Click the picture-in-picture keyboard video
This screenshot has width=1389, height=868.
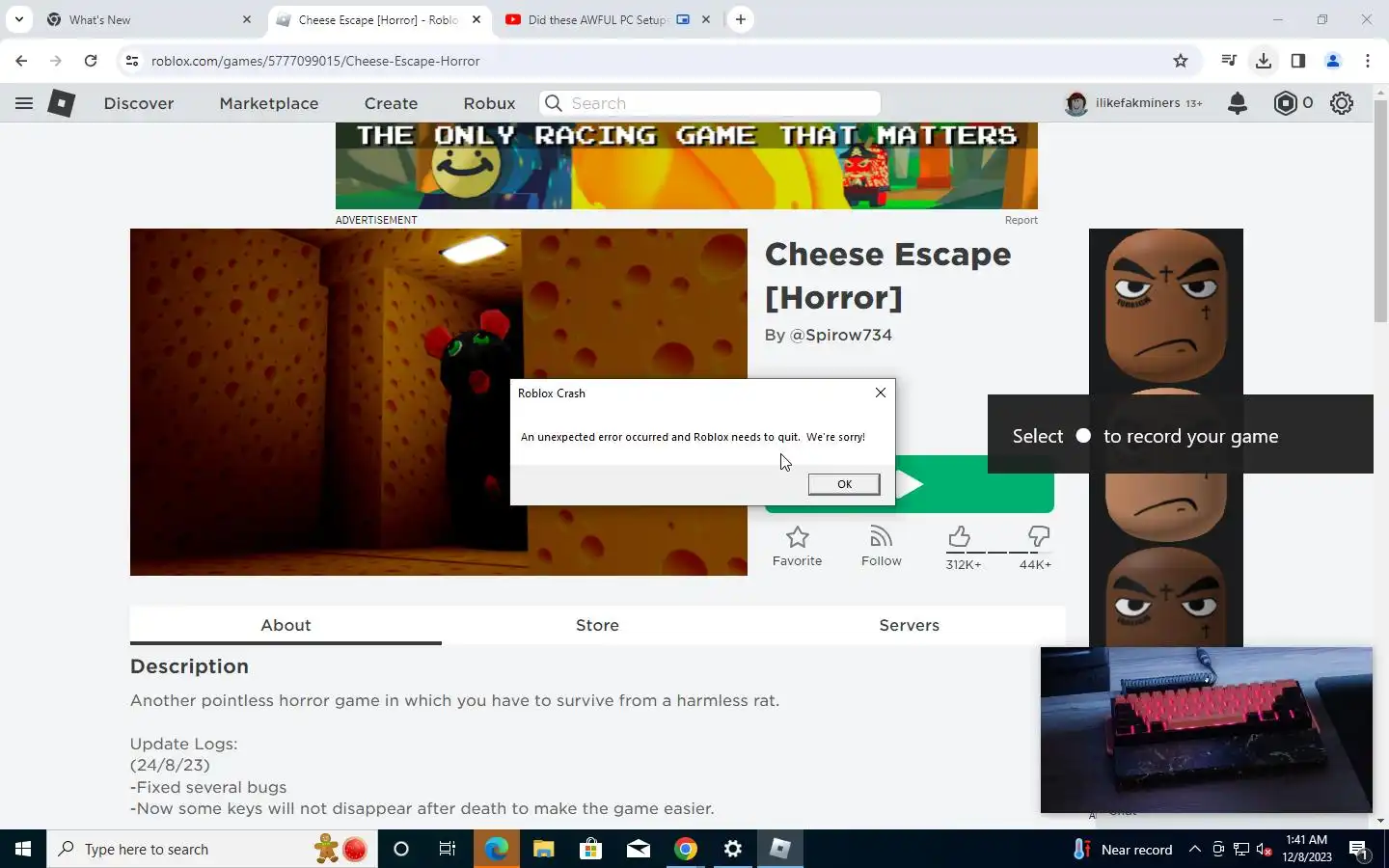click(x=1206, y=730)
